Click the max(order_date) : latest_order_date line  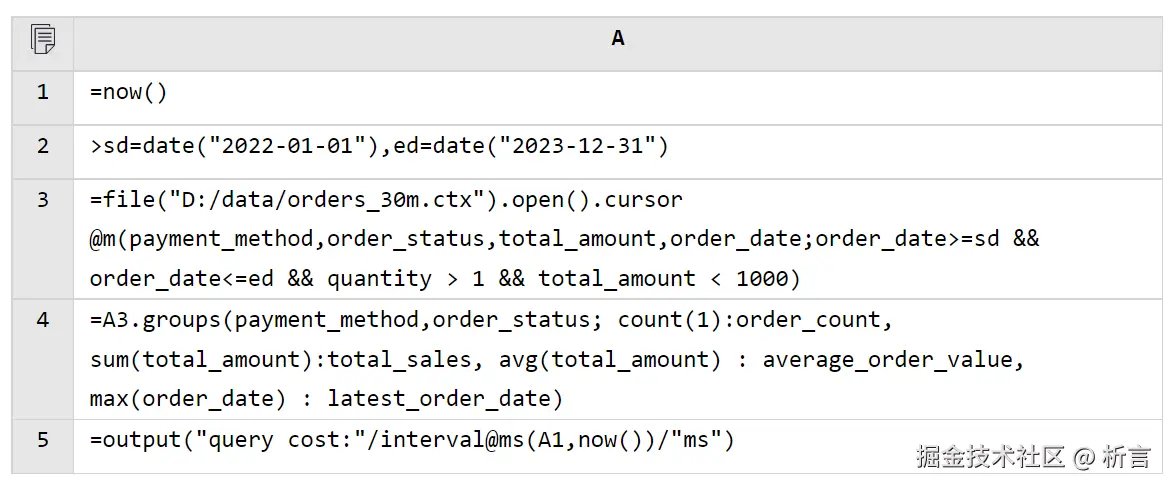tap(327, 399)
